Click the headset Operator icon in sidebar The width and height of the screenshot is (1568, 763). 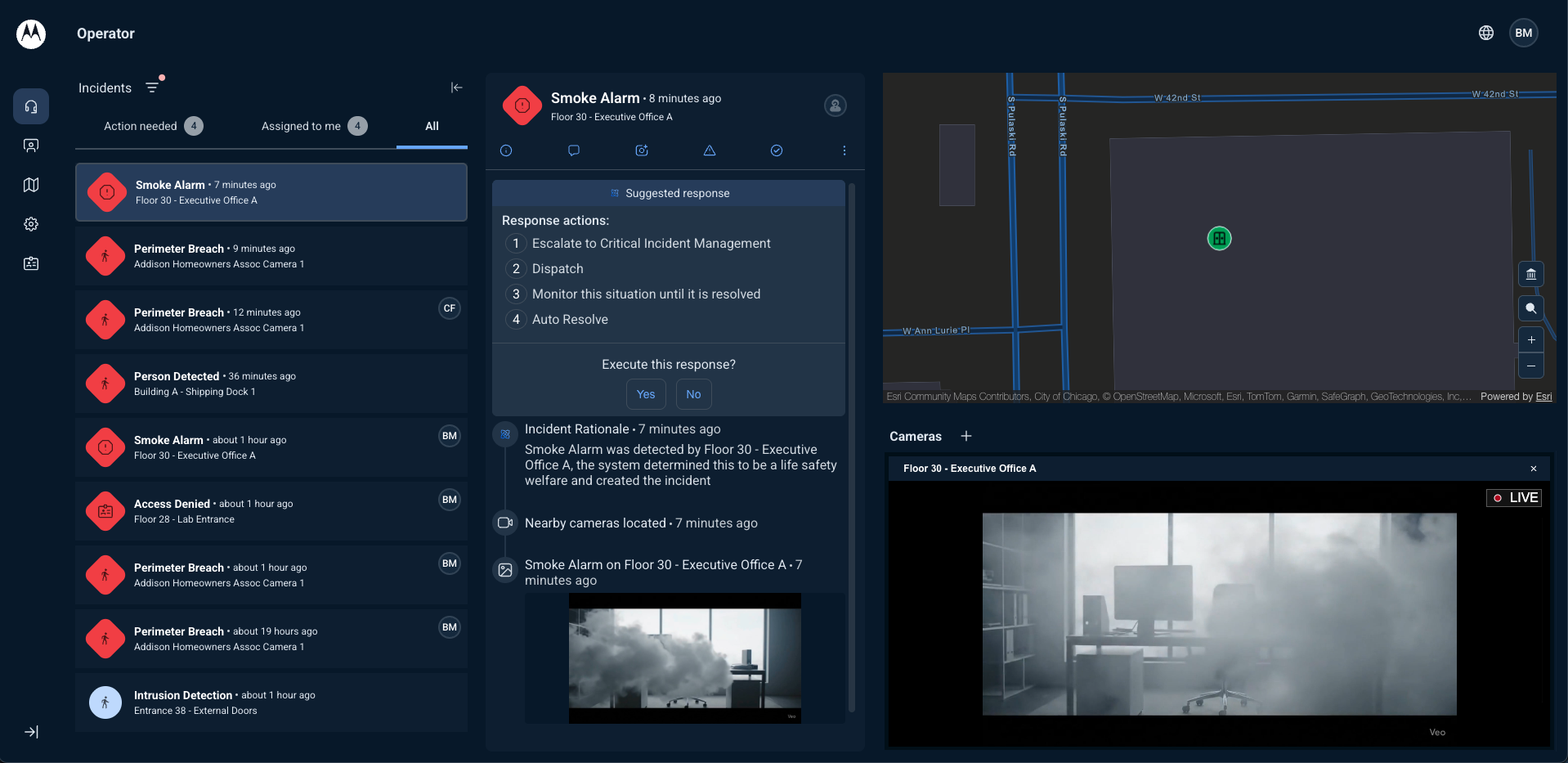pos(31,106)
